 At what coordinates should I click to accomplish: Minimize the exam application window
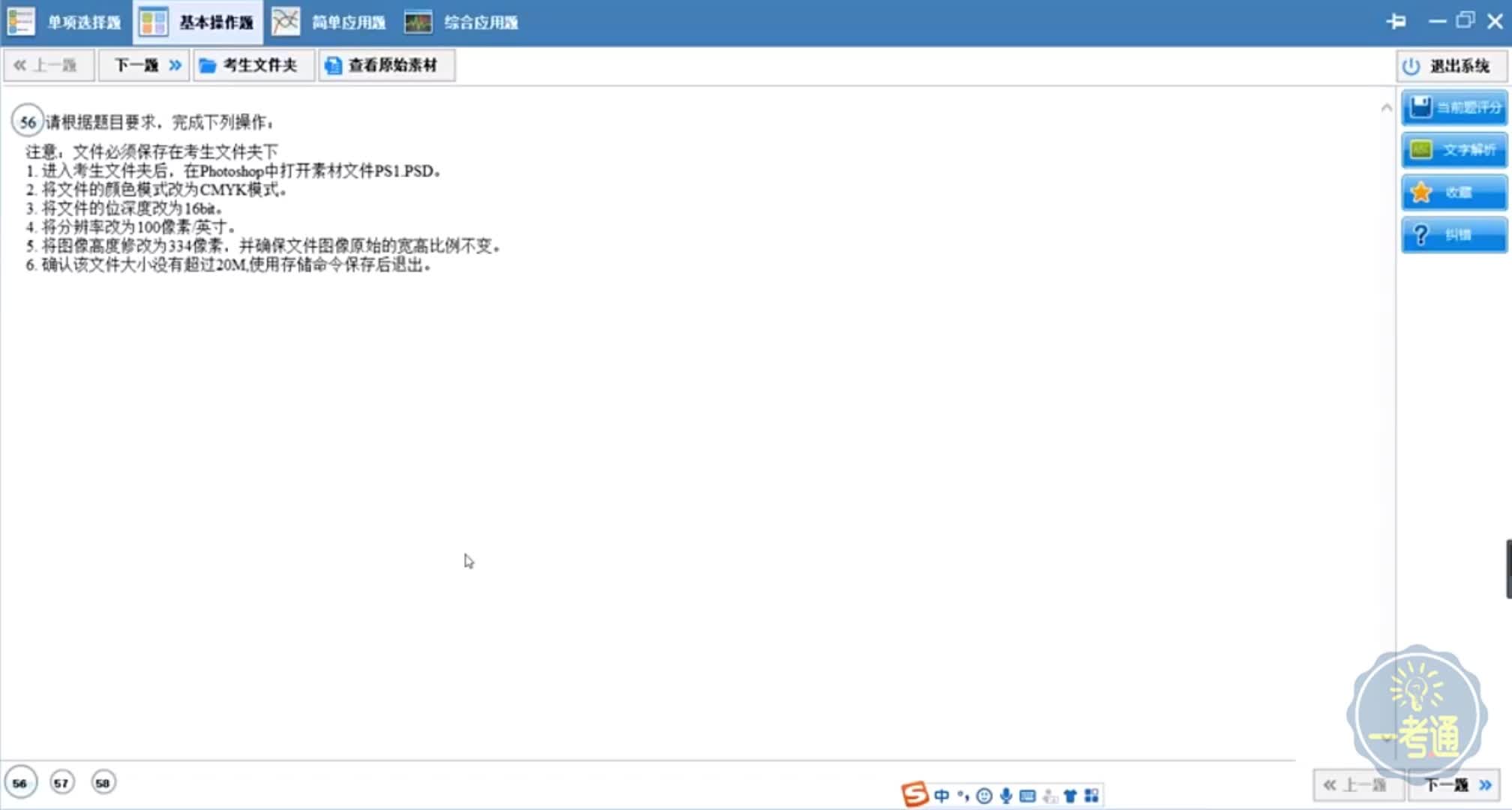[1437, 22]
